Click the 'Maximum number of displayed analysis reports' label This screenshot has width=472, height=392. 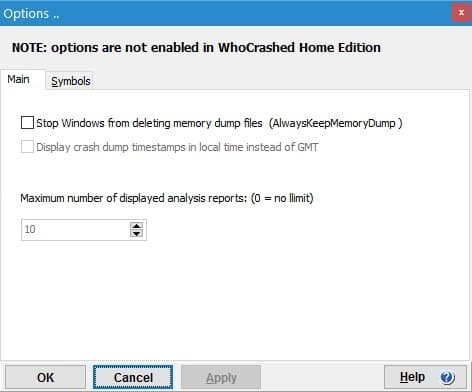[x=134, y=198]
